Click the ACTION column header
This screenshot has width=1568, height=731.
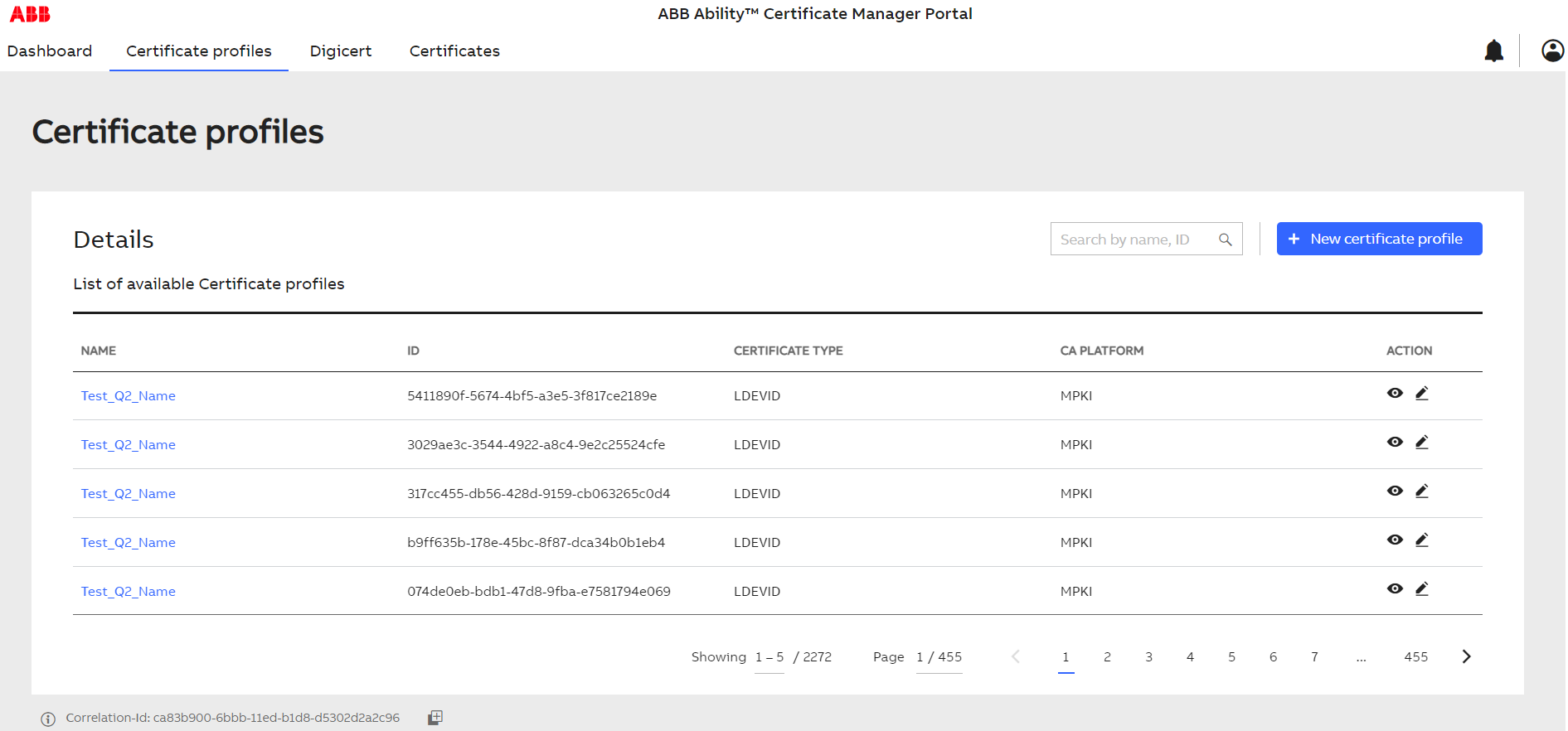[1409, 351]
